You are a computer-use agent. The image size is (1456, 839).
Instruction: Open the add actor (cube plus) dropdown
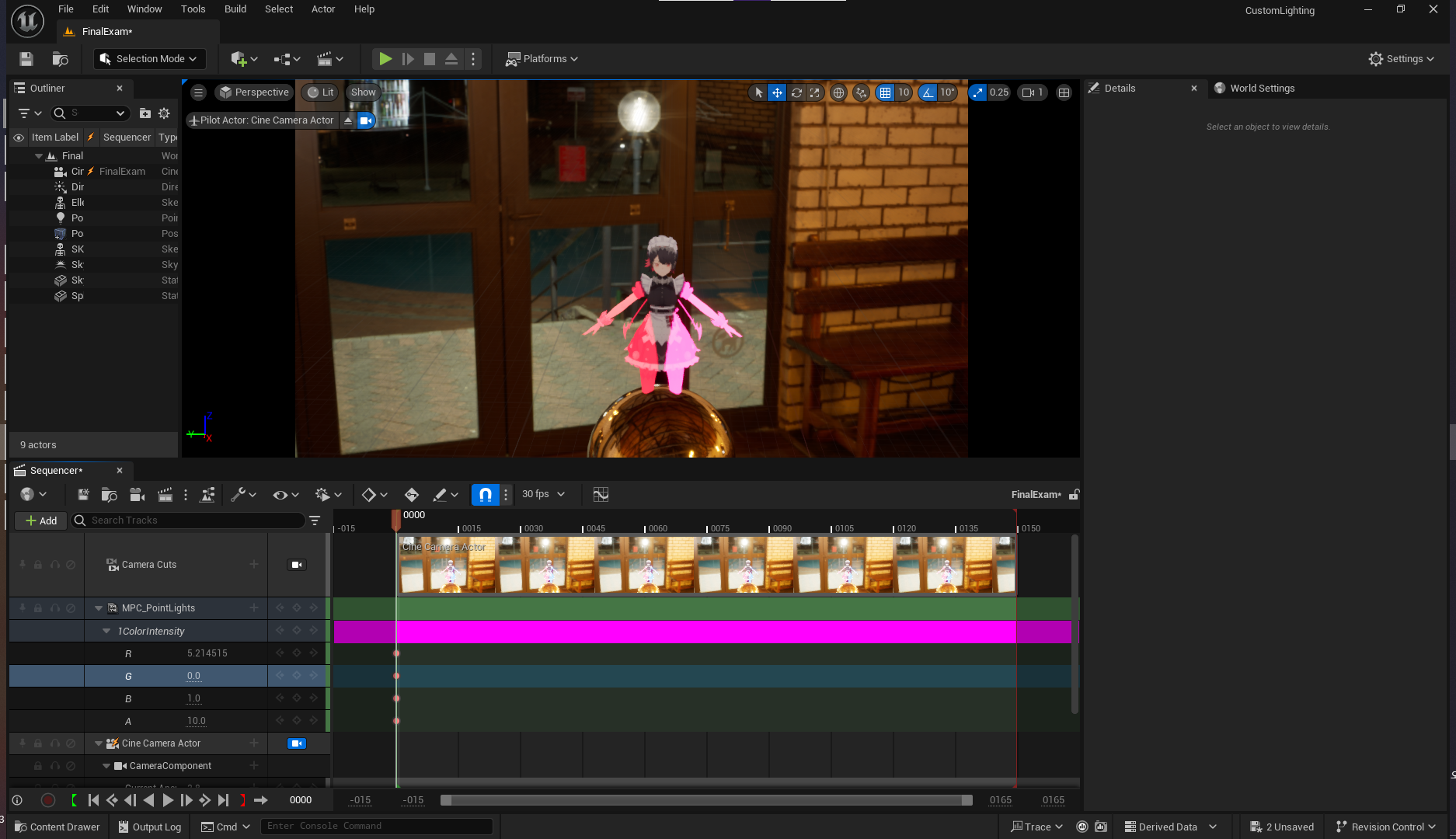(244, 59)
